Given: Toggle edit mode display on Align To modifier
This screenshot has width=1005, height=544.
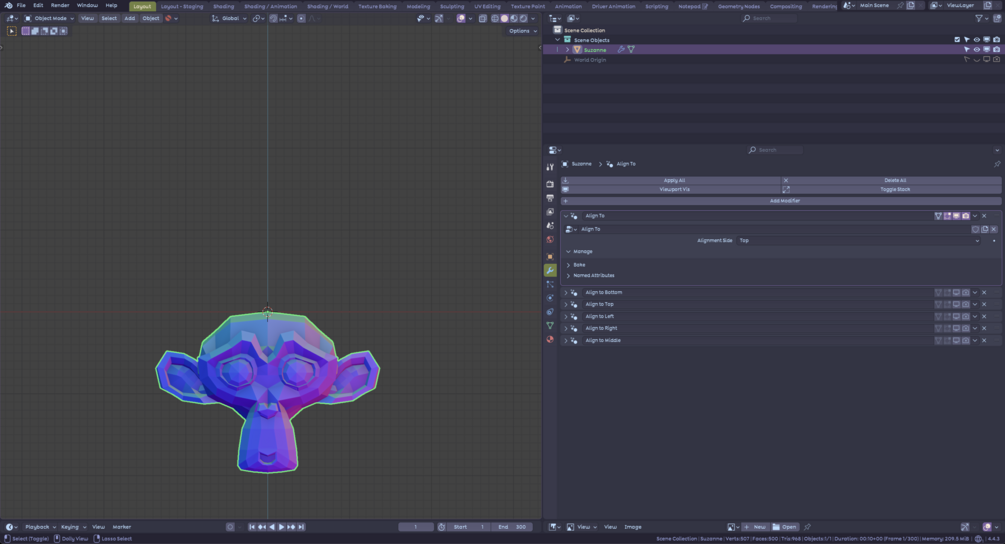Looking at the screenshot, I should click(947, 216).
